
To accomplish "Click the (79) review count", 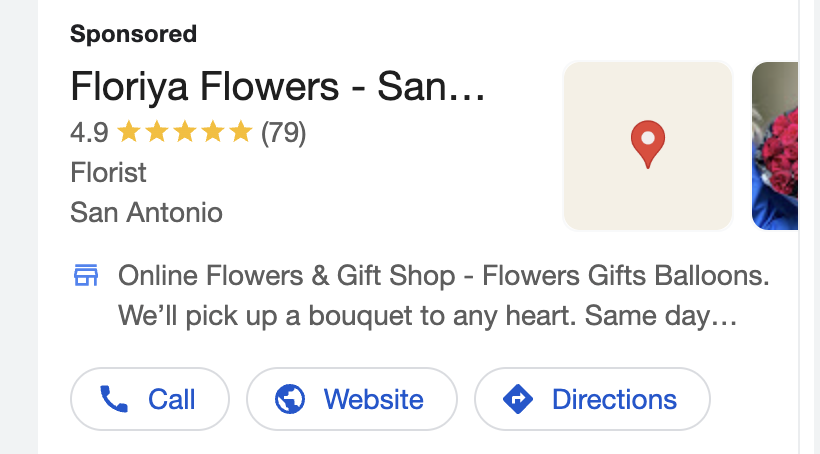I will (x=283, y=132).
